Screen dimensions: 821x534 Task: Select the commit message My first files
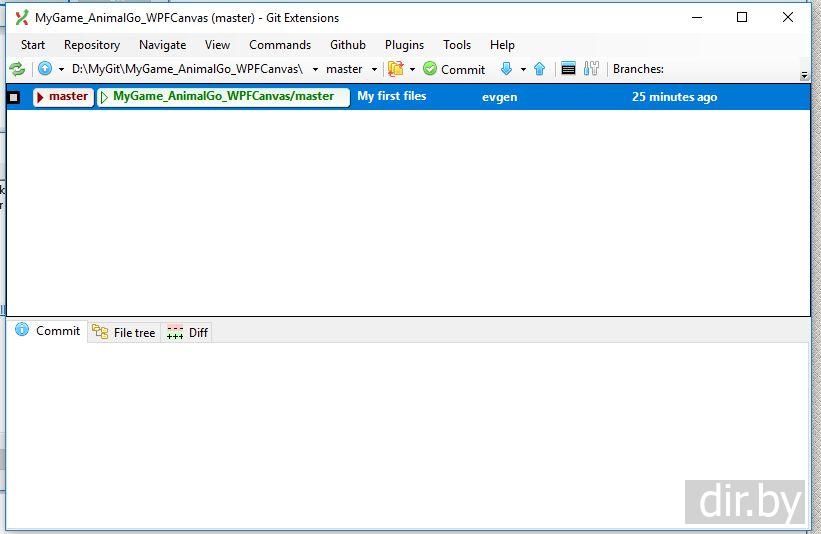click(392, 96)
